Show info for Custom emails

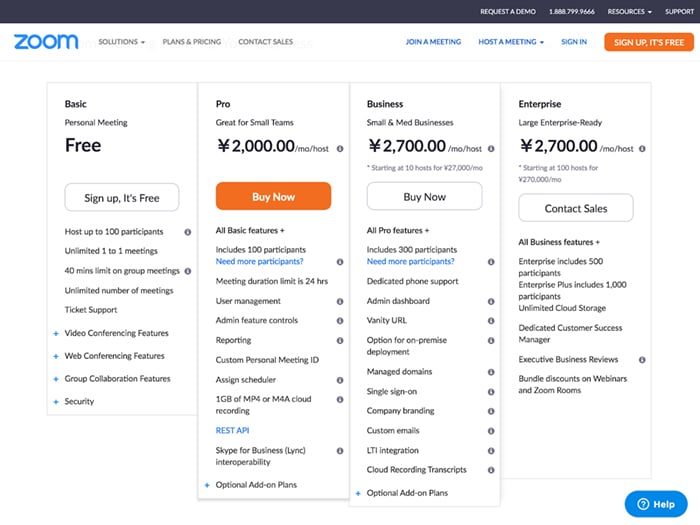(491, 431)
